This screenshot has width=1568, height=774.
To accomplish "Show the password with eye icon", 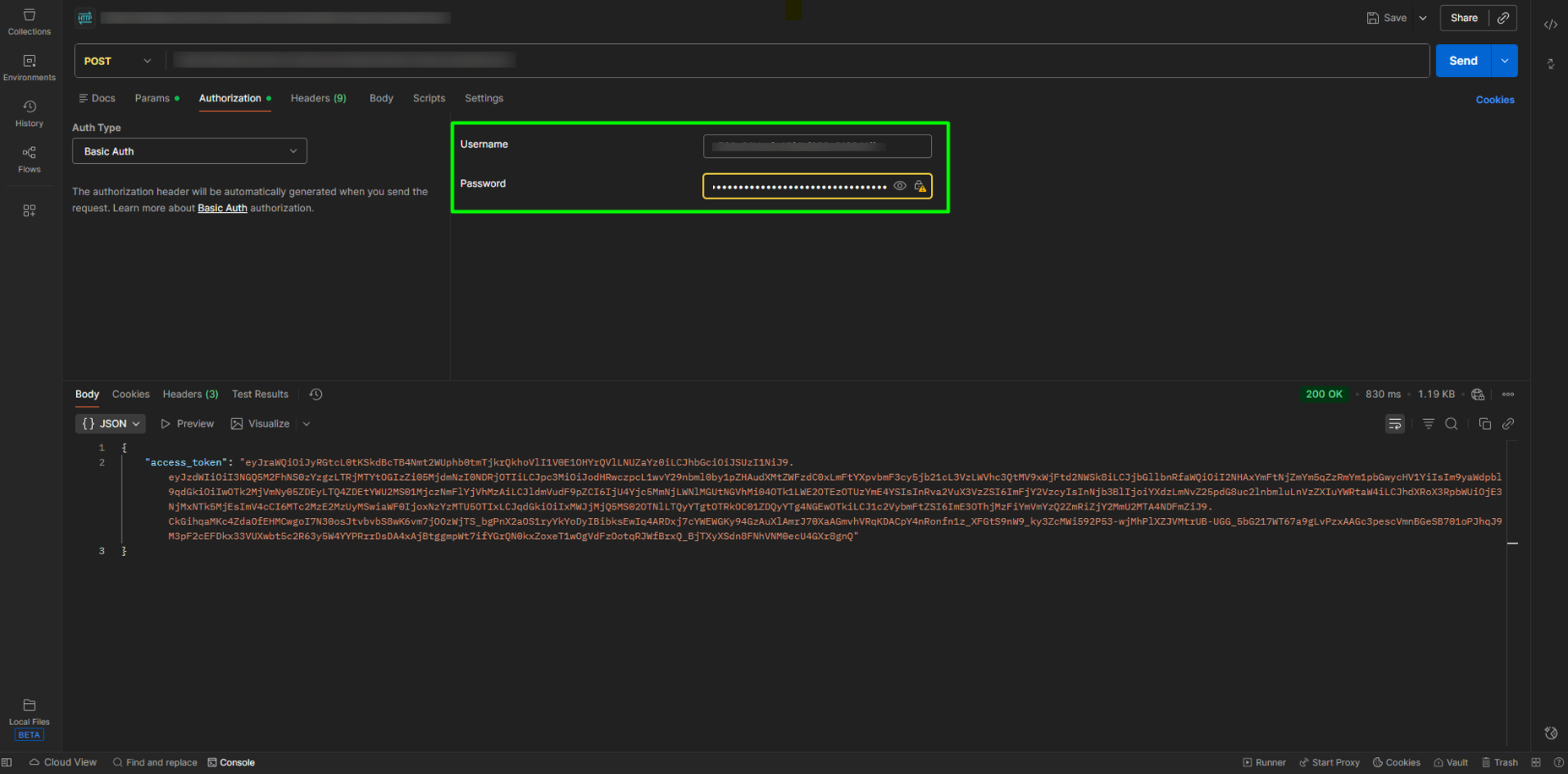I will coord(900,186).
